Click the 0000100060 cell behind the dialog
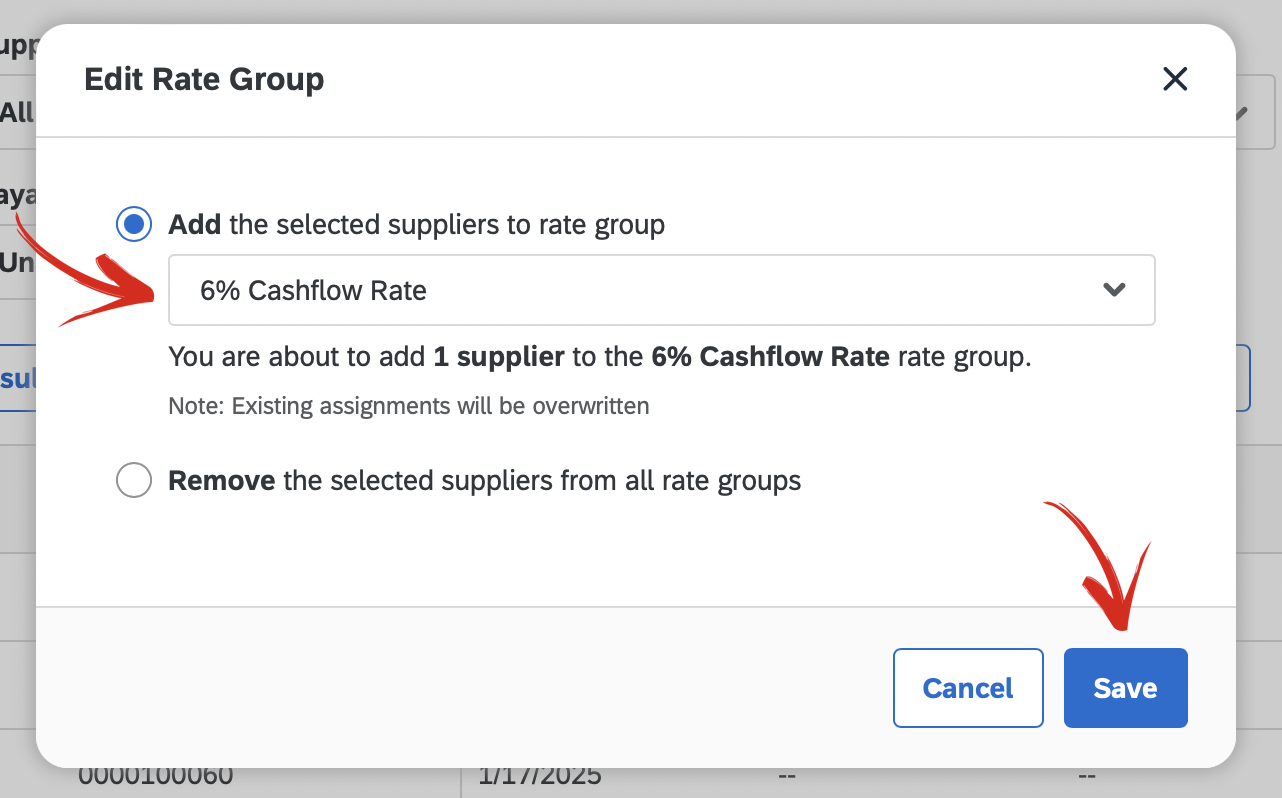Viewport: 1282px width, 798px height. click(156, 777)
